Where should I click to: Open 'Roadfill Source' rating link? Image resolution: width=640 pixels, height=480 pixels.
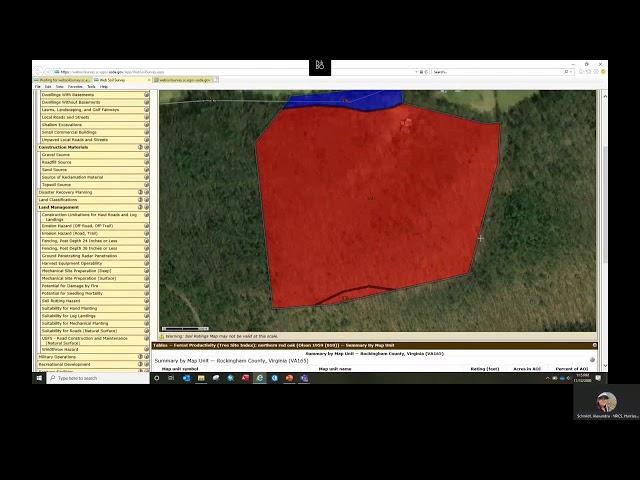point(56,162)
